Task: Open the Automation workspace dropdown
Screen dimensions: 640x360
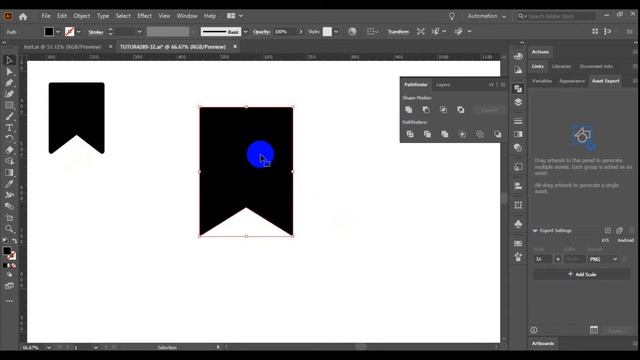Action: pos(487,16)
